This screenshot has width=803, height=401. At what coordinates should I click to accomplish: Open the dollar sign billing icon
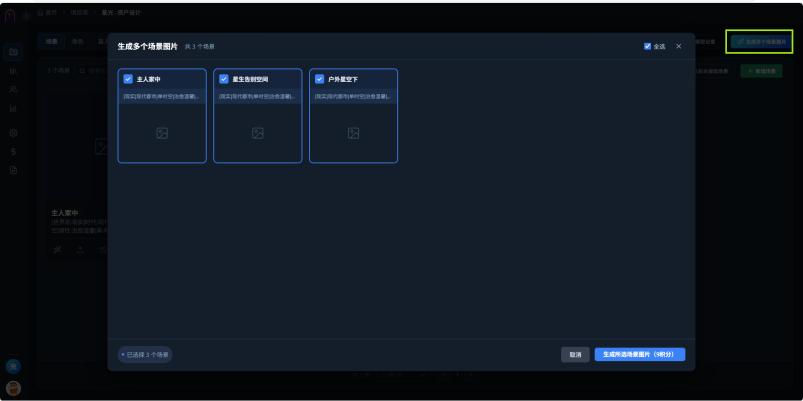pyautogui.click(x=13, y=152)
